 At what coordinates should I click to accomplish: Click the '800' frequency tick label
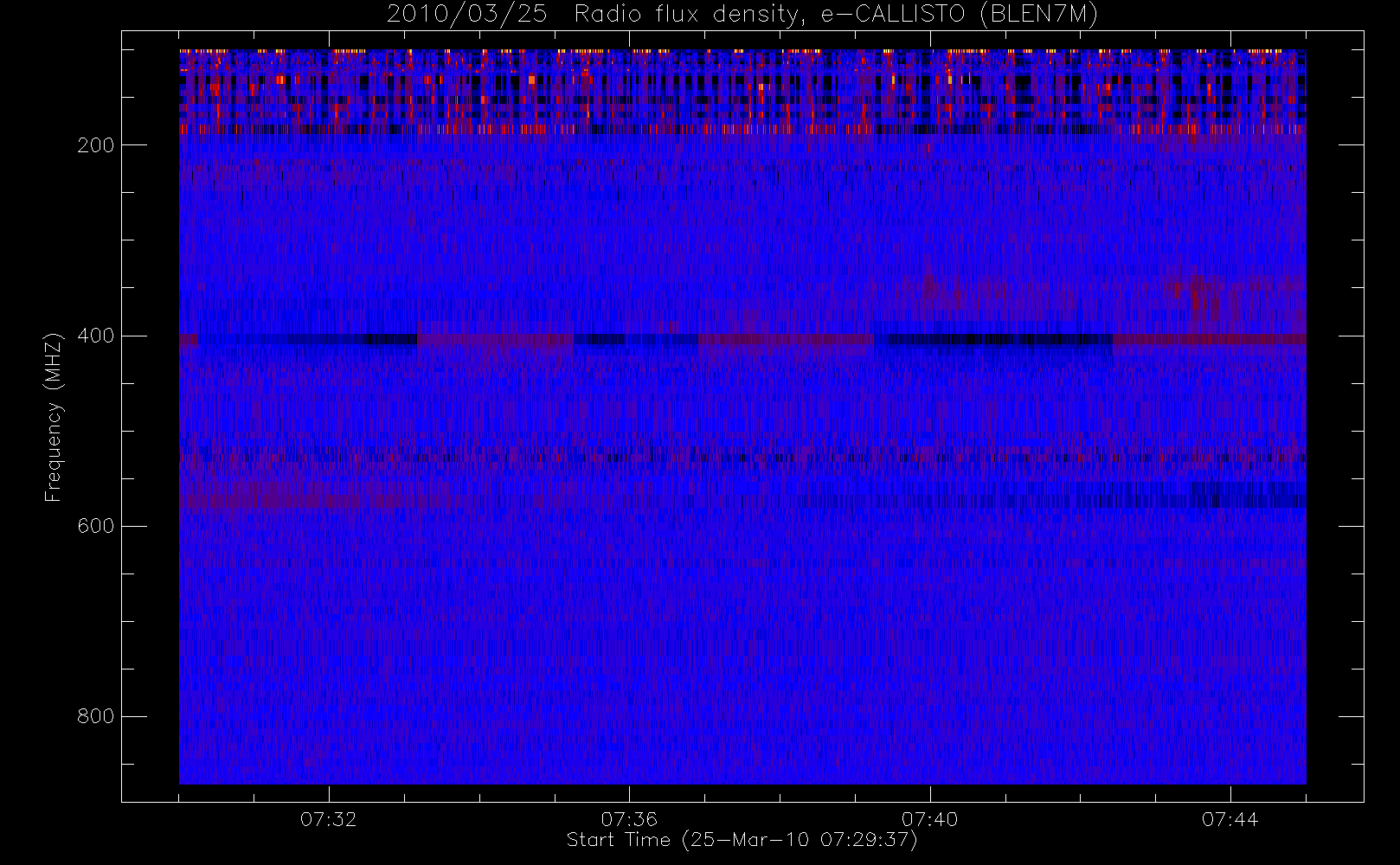[x=95, y=716]
